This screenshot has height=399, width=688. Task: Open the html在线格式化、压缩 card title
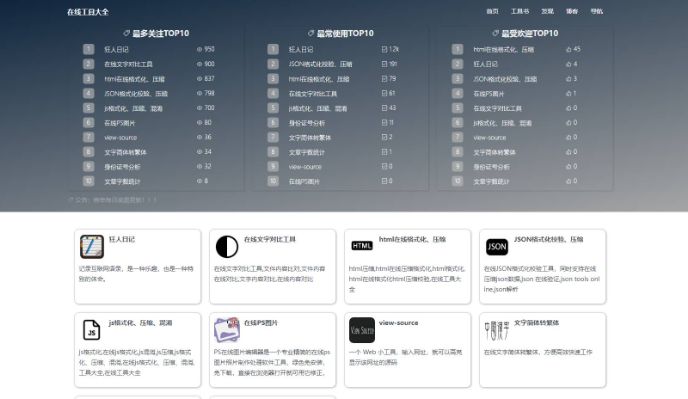(412, 239)
